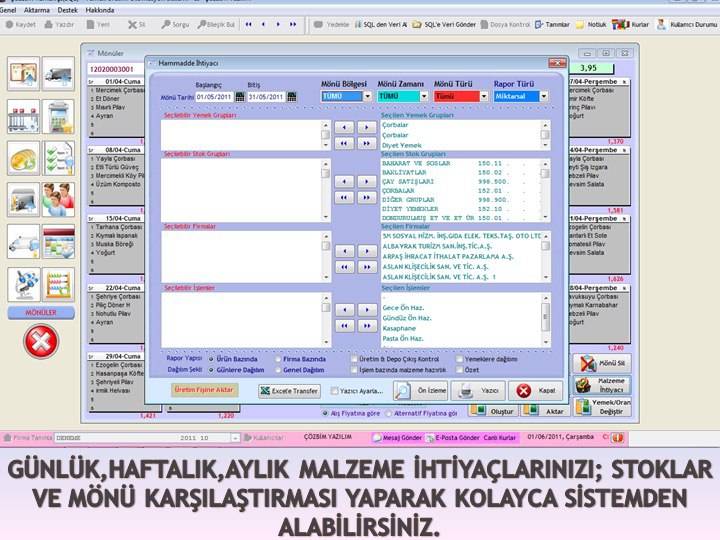This screenshot has height=540, width=720.
Task: Enable Üretim & Depo Çıkış Kontrol checkbox
Action: pyautogui.click(x=355, y=358)
